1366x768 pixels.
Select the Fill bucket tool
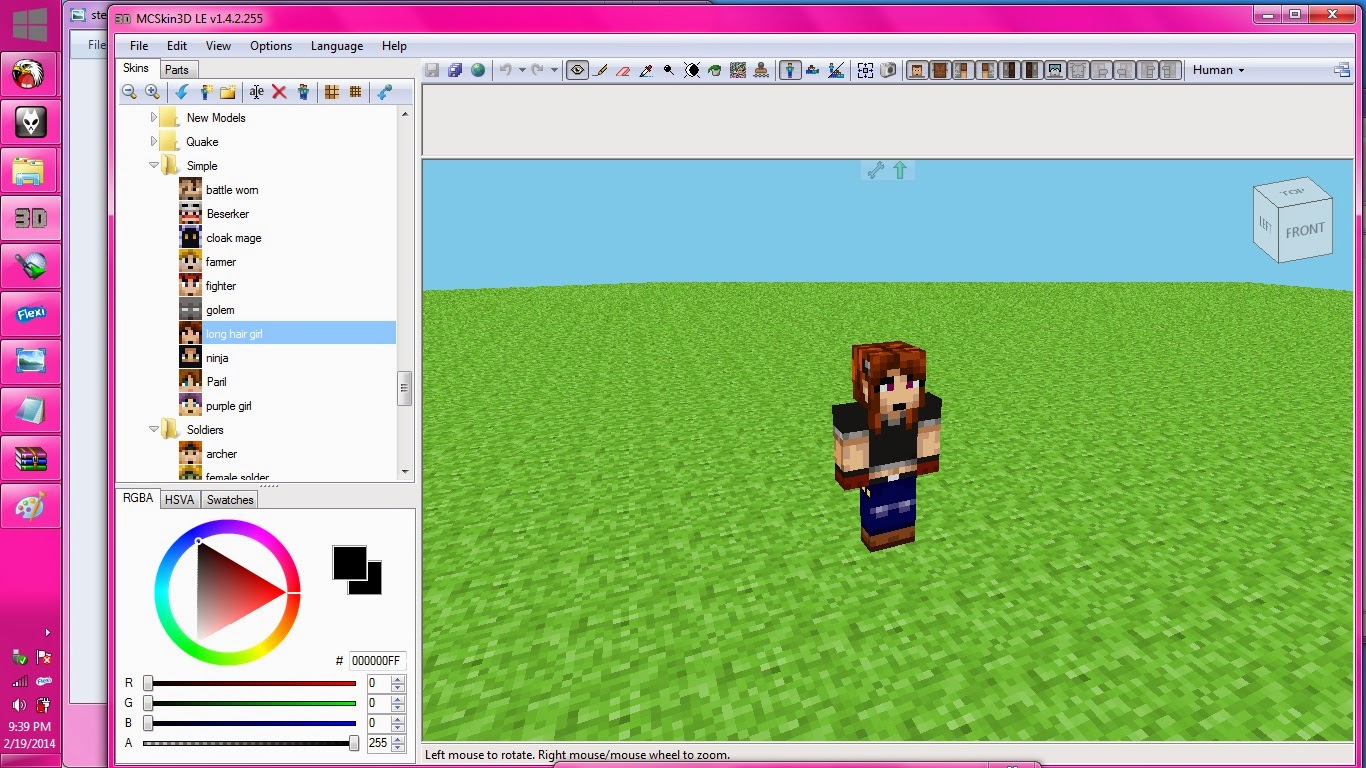pos(714,70)
